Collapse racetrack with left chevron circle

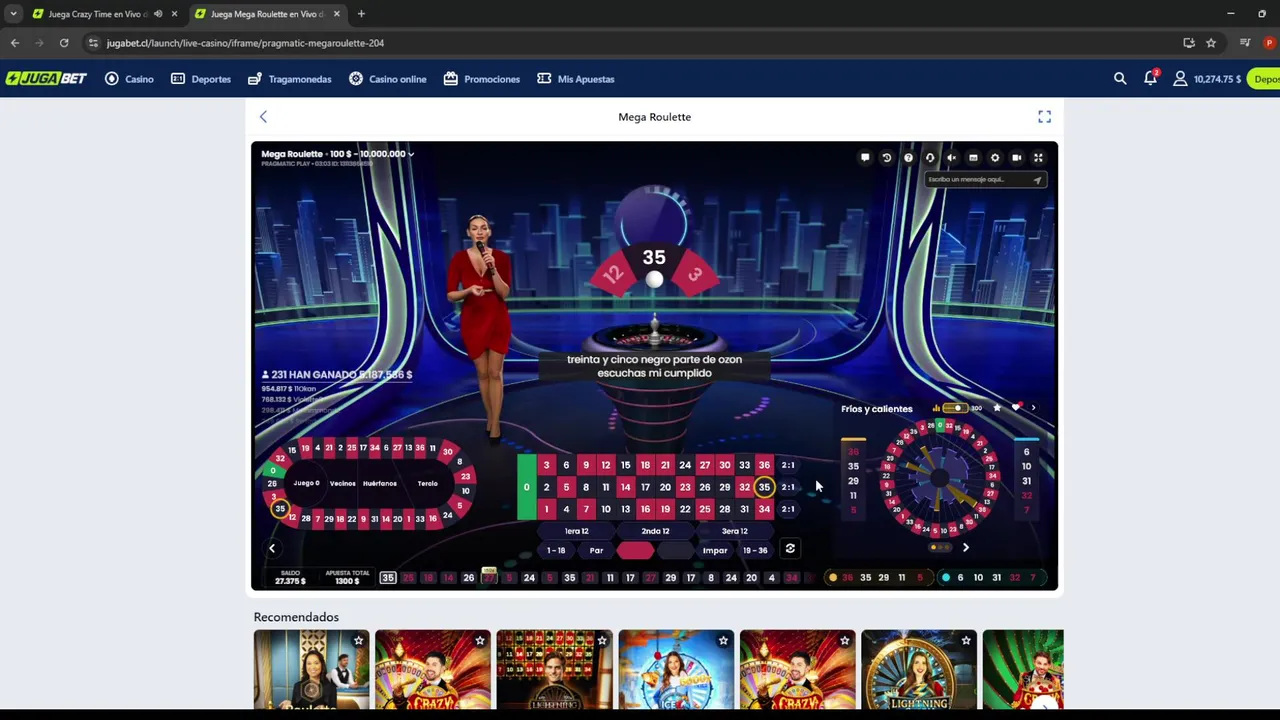point(272,548)
